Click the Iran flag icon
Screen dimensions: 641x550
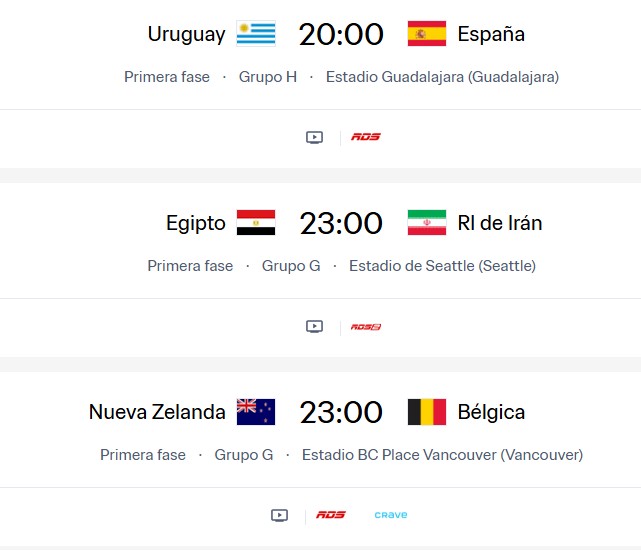[427, 223]
